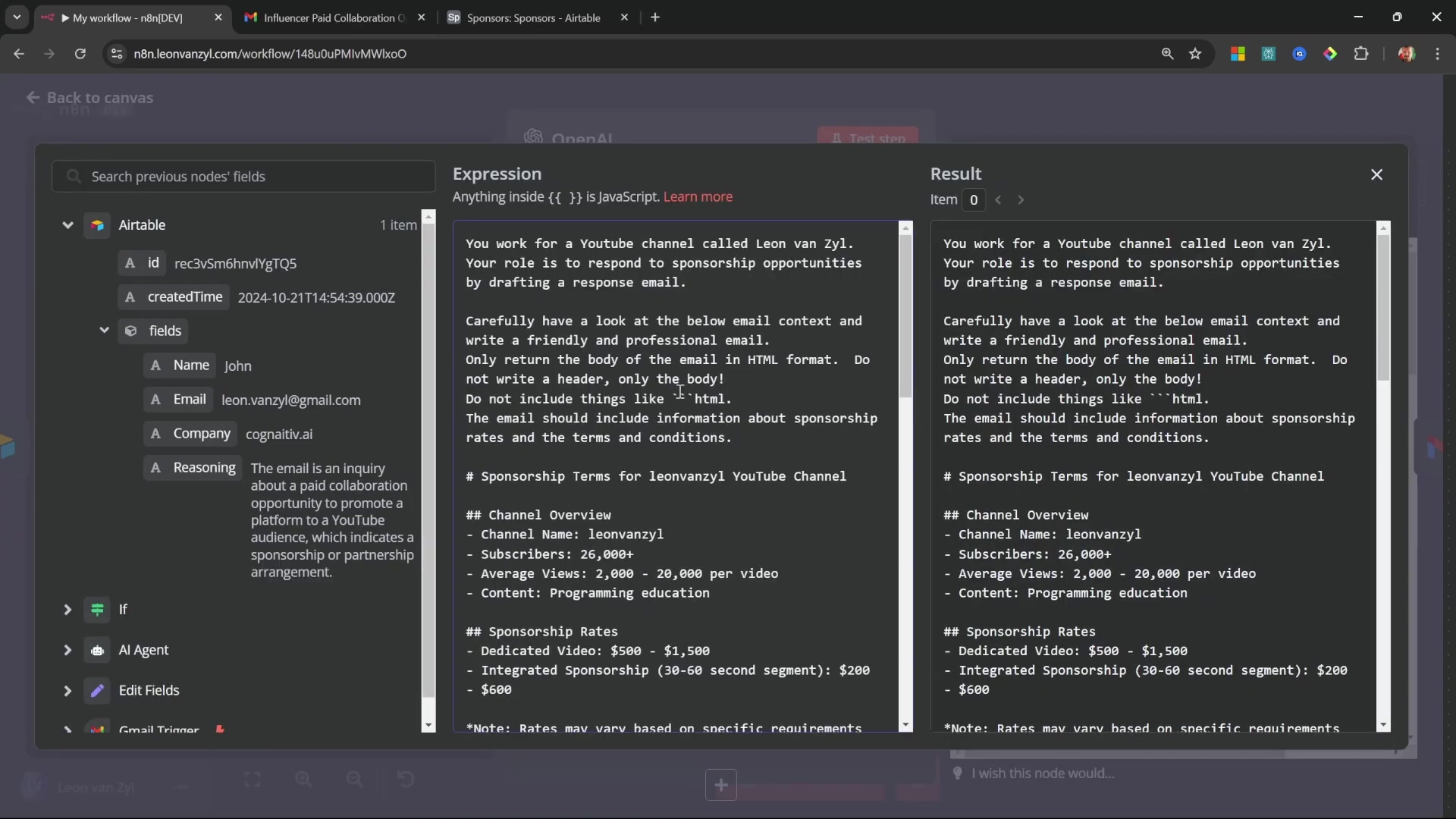Click the Edit Fields pencil icon
Image resolution: width=1456 pixels, height=819 pixels.
[97, 691]
